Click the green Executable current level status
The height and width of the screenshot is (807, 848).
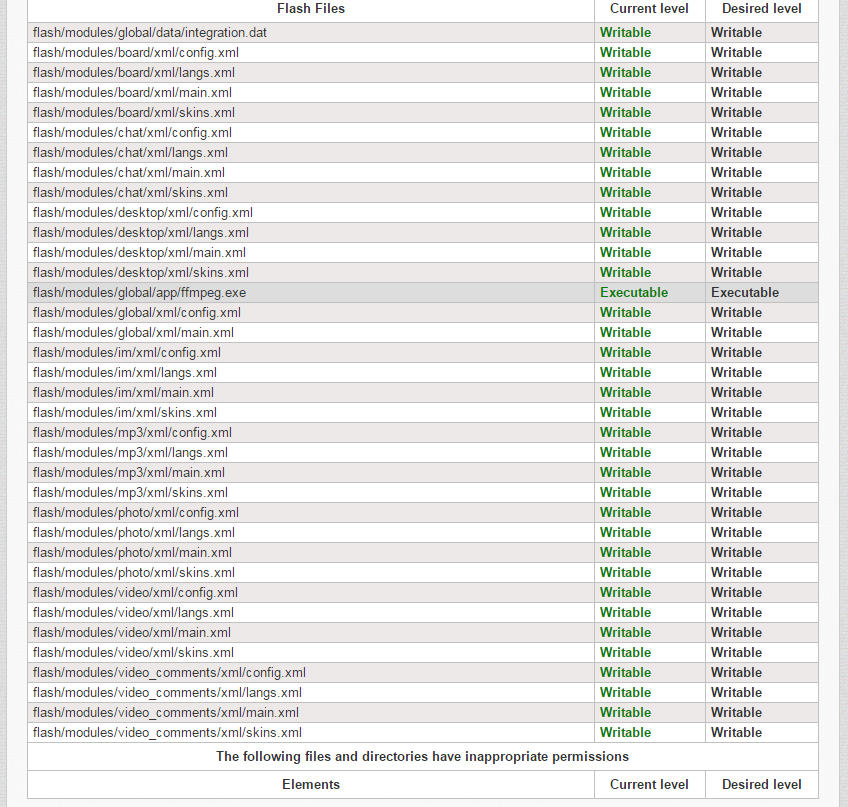pos(634,293)
